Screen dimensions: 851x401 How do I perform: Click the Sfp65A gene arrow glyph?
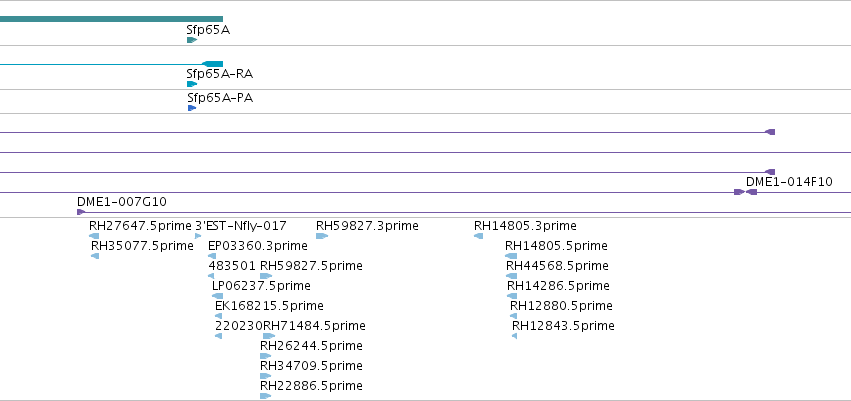pos(192,40)
